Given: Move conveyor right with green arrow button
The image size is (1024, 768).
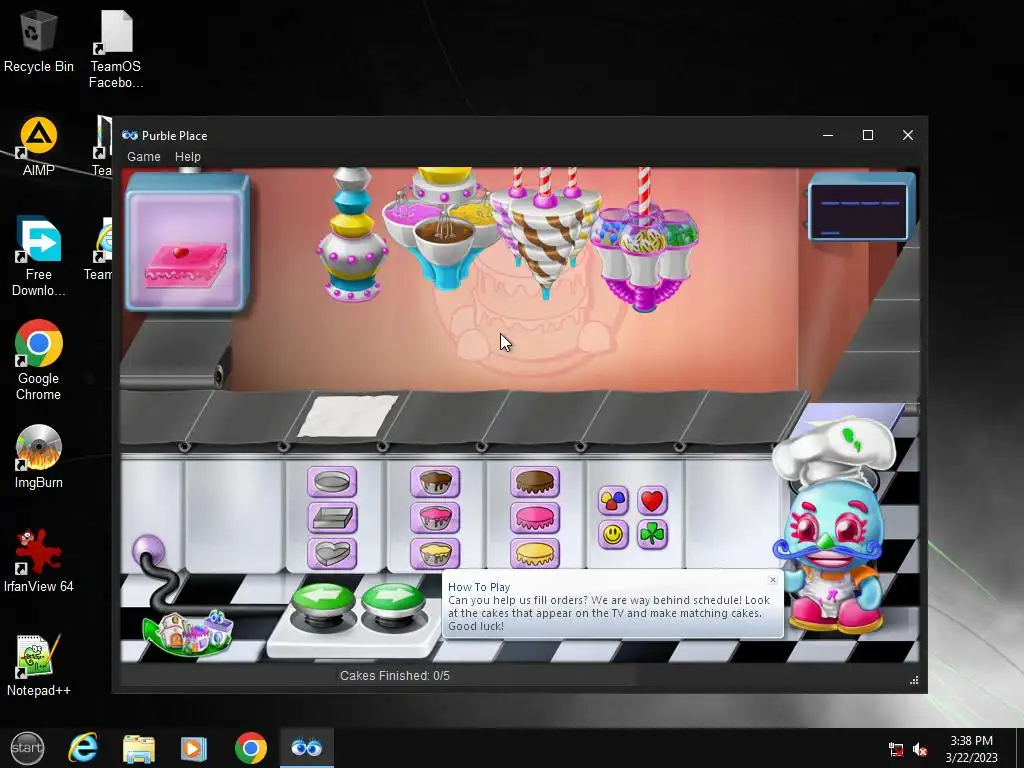Looking at the screenshot, I should click(393, 602).
